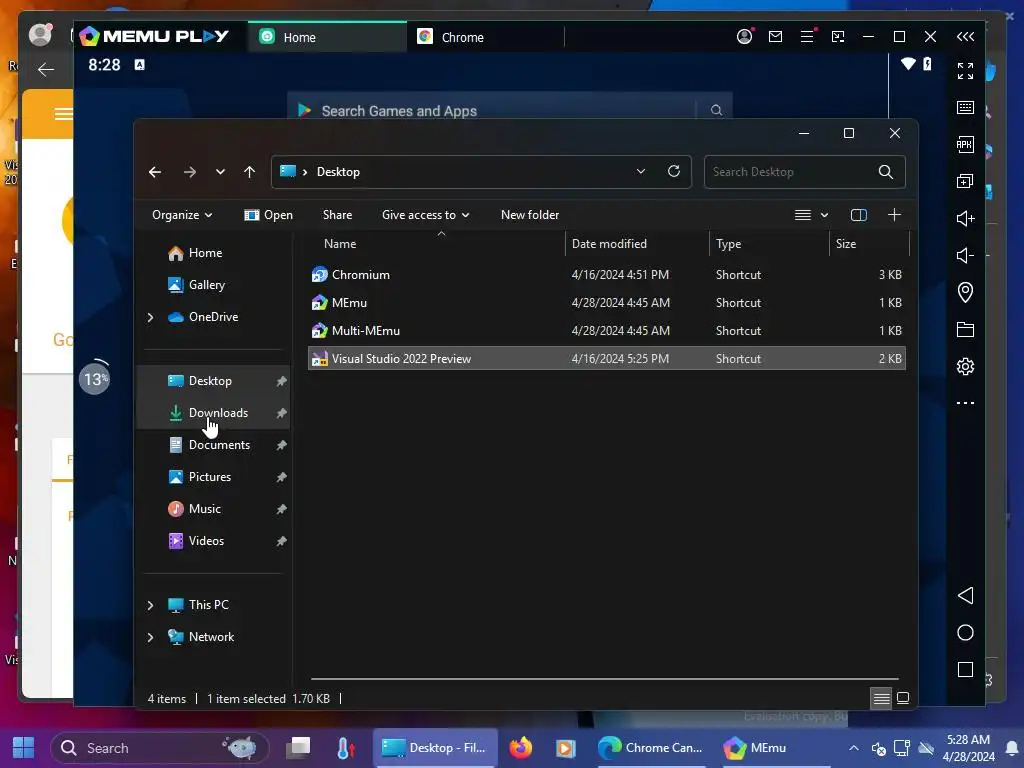Viewport: 1024px width, 768px height.
Task: Toggle MEmu fullscreen icon
Action: click(x=965, y=71)
